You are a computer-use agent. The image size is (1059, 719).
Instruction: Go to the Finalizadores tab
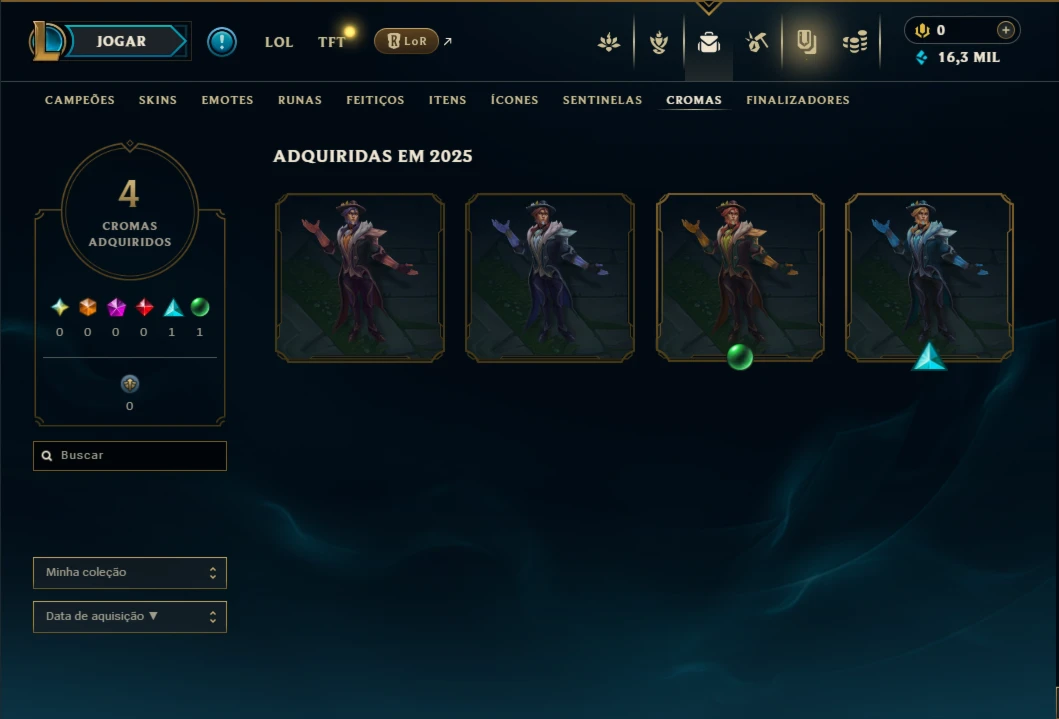click(798, 100)
